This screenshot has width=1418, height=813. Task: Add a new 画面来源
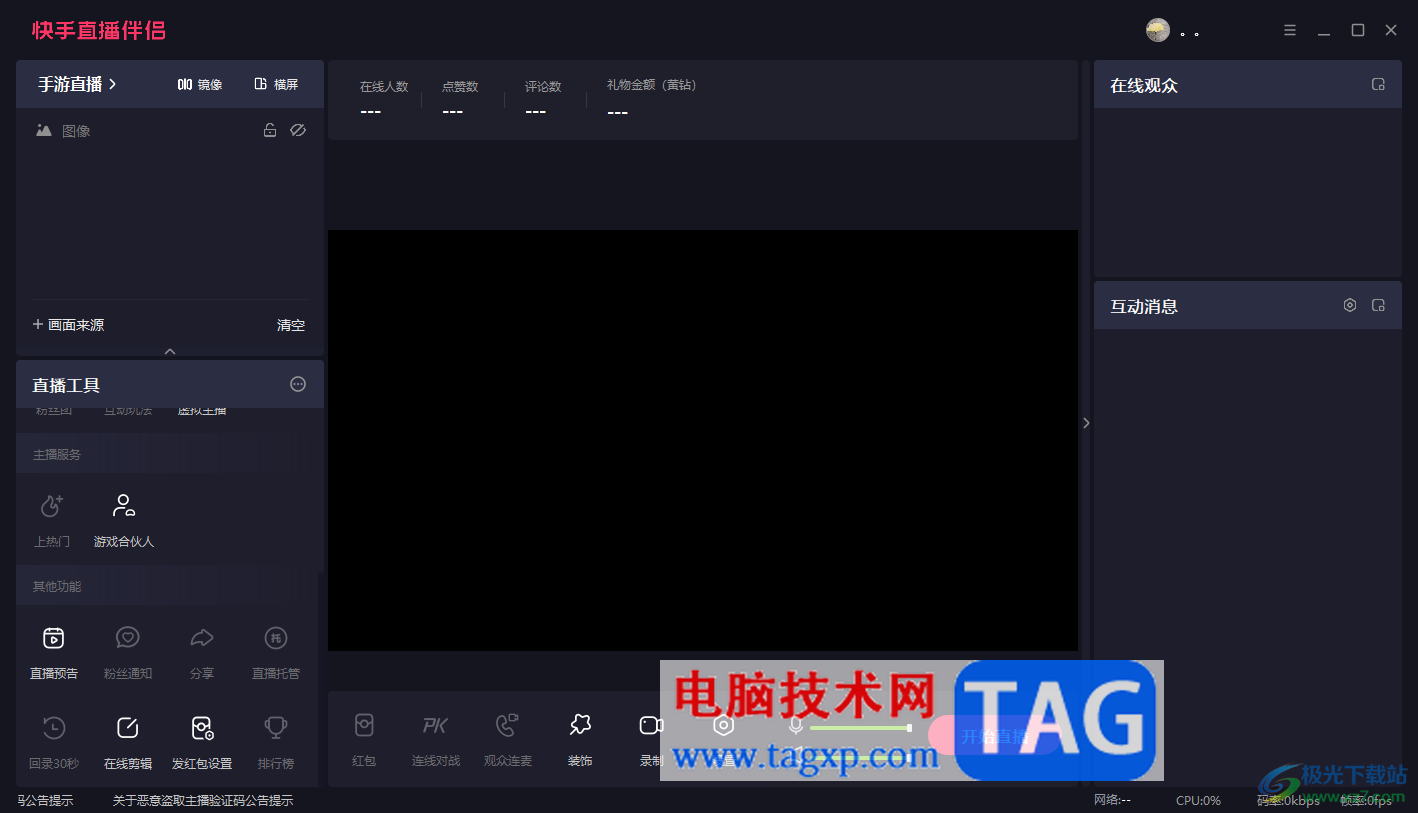[68, 325]
